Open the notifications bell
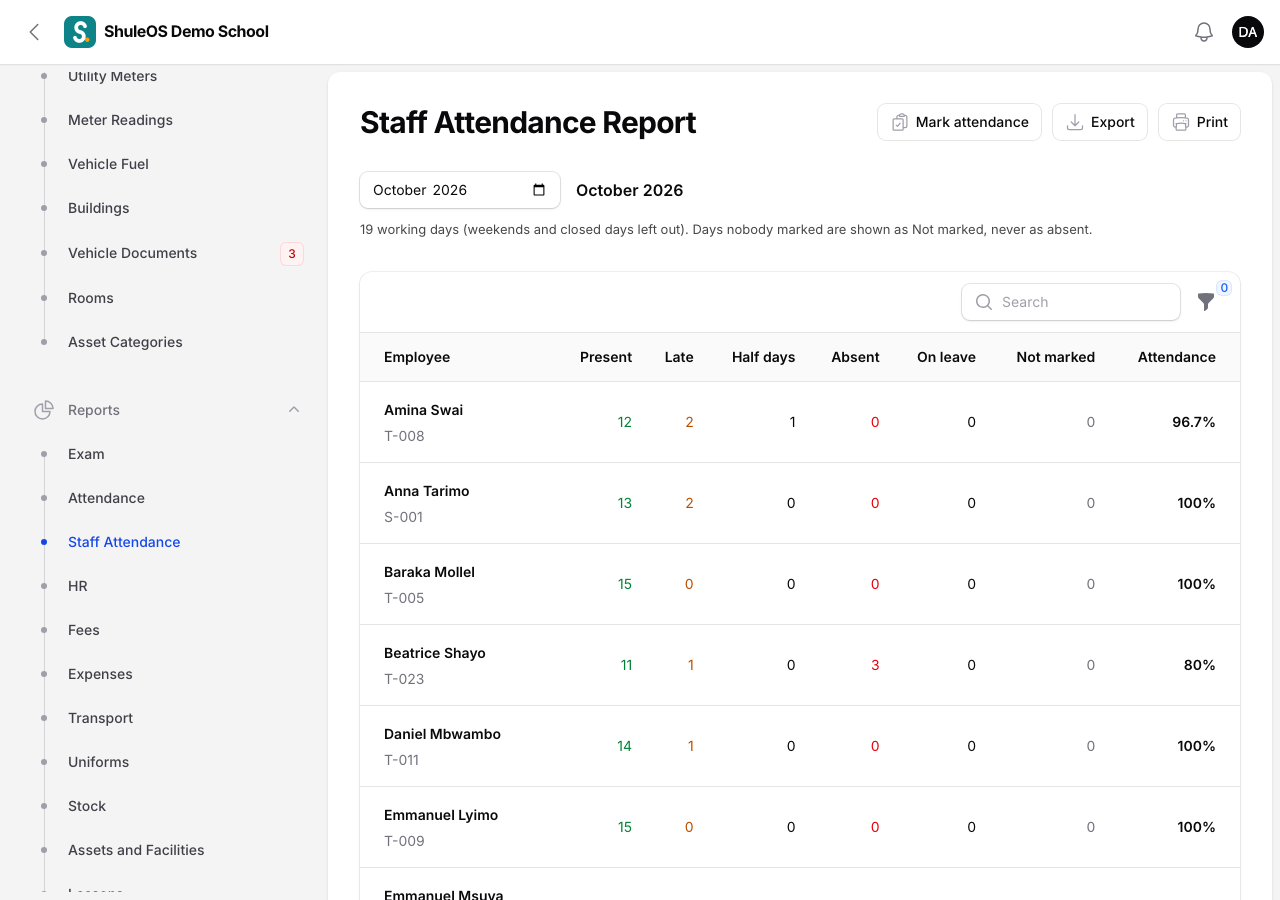The width and height of the screenshot is (1280, 900). [1204, 32]
